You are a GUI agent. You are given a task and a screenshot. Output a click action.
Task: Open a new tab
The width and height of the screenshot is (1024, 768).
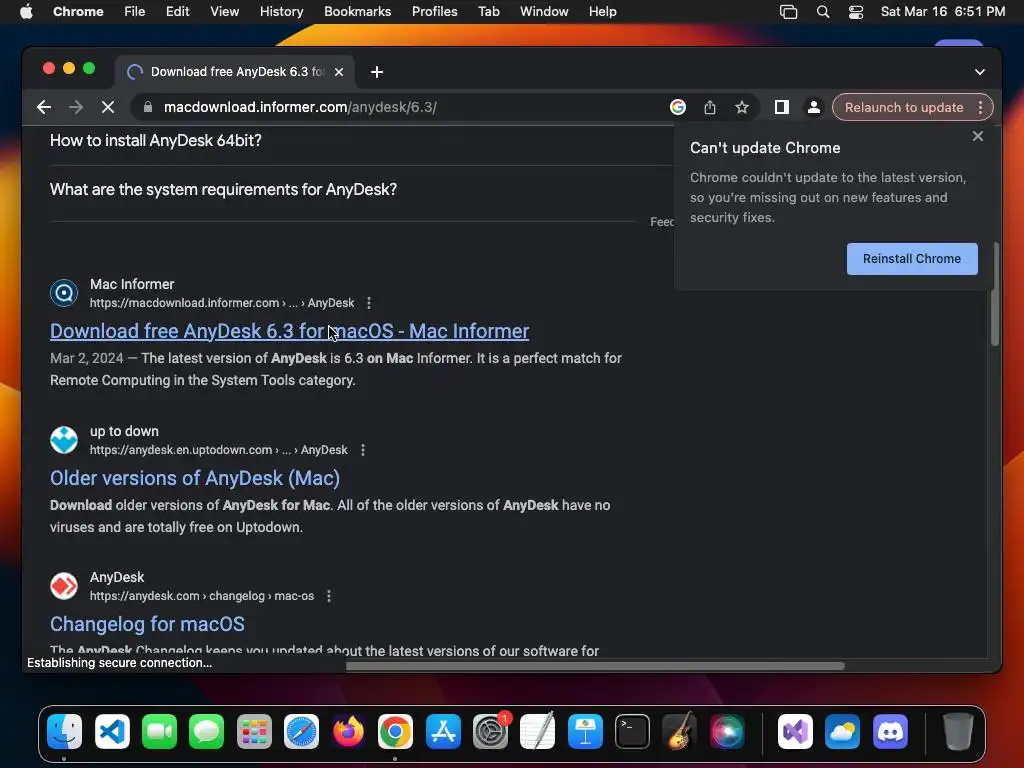pos(377,72)
